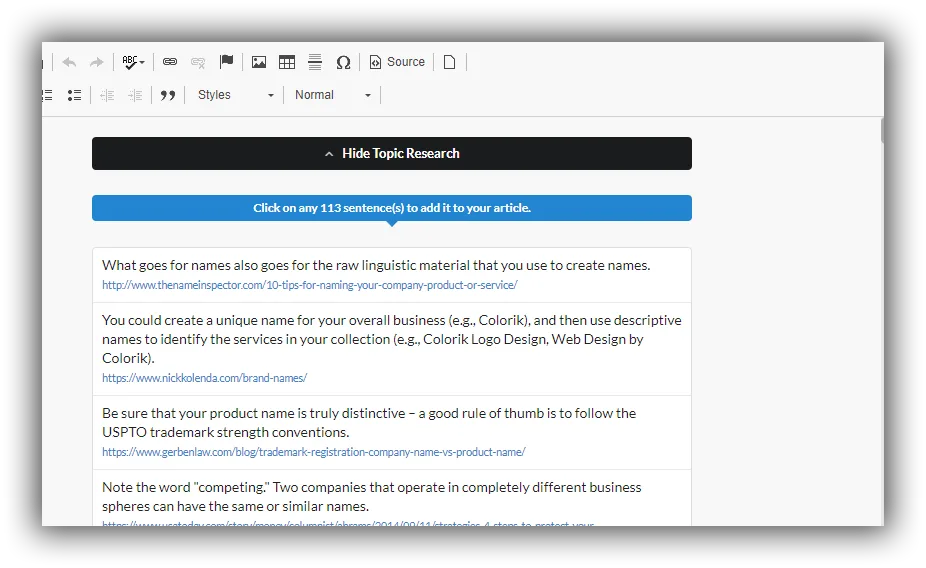The height and width of the screenshot is (568, 926).
Task: Open the Styles dropdown
Action: point(236,95)
